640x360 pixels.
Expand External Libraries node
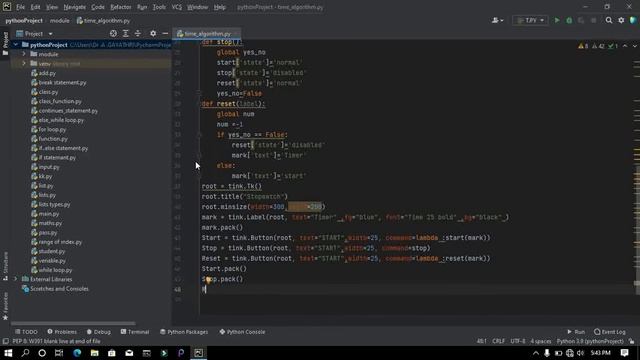[16, 279]
